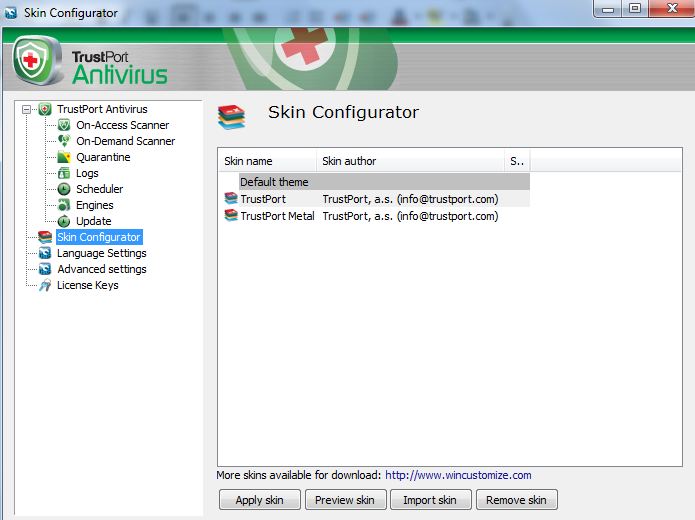Sort by the Skin name column header
695x520 pixels.
click(x=267, y=161)
